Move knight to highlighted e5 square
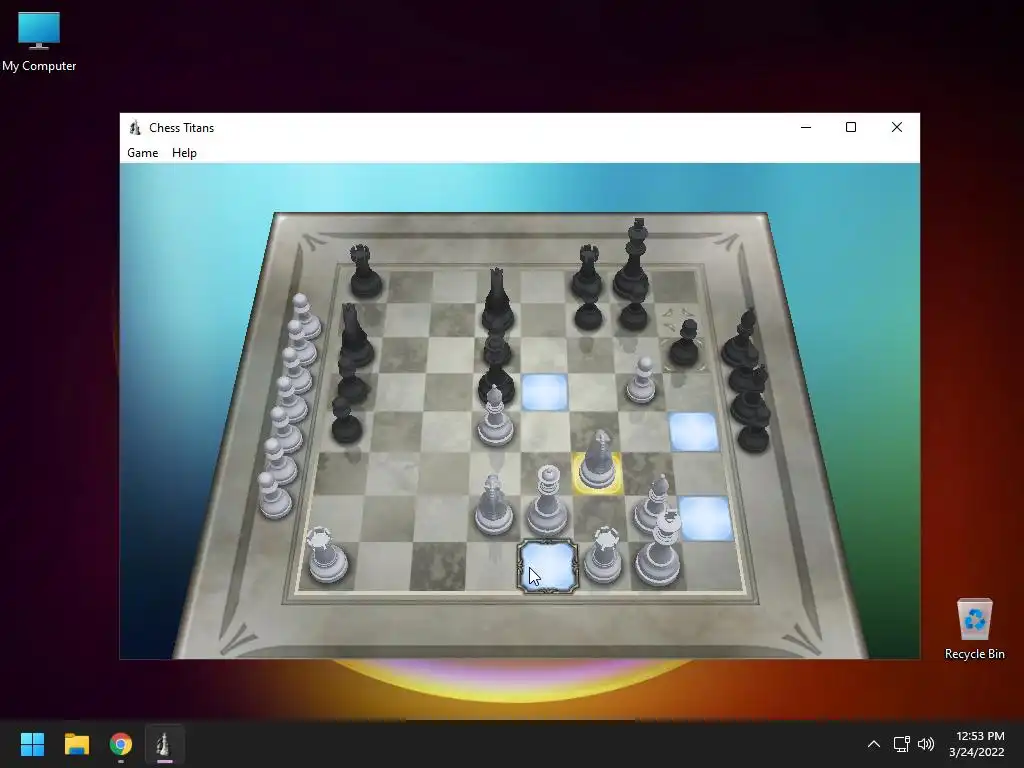The image size is (1024, 768). pyautogui.click(x=545, y=392)
